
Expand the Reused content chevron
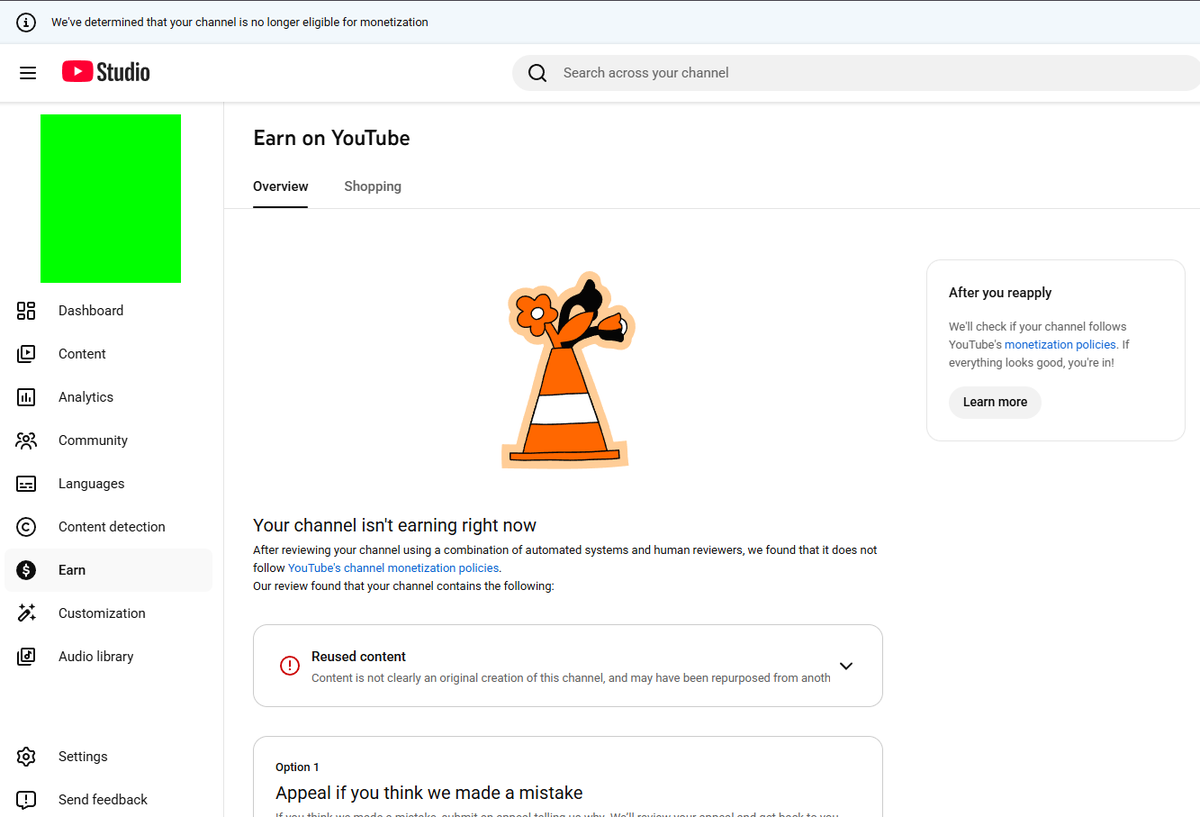click(x=846, y=666)
